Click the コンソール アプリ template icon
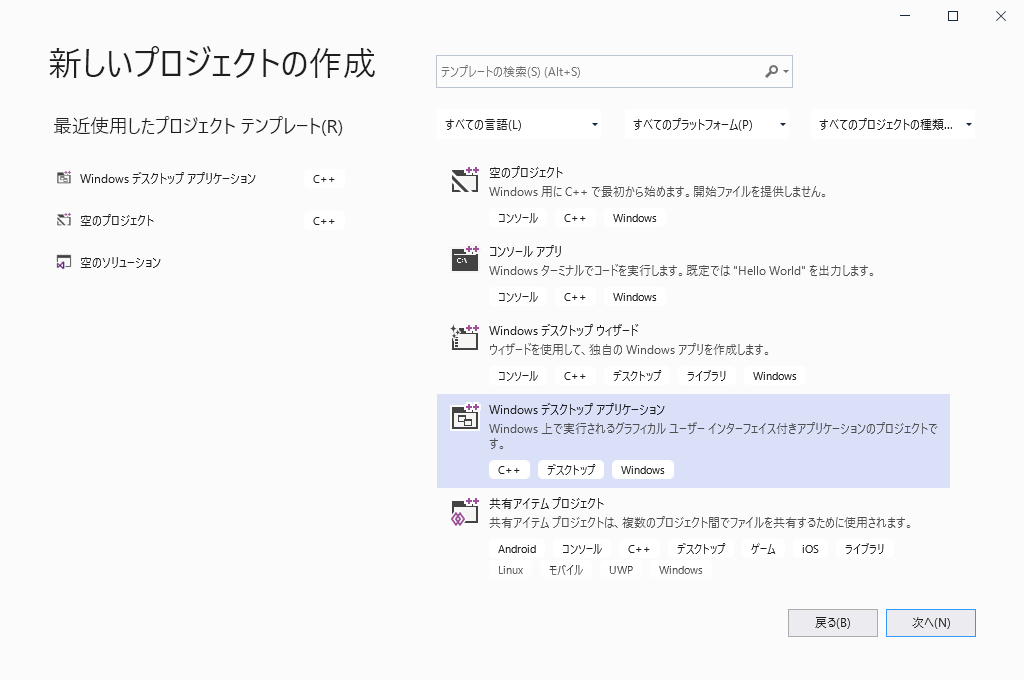 point(465,259)
